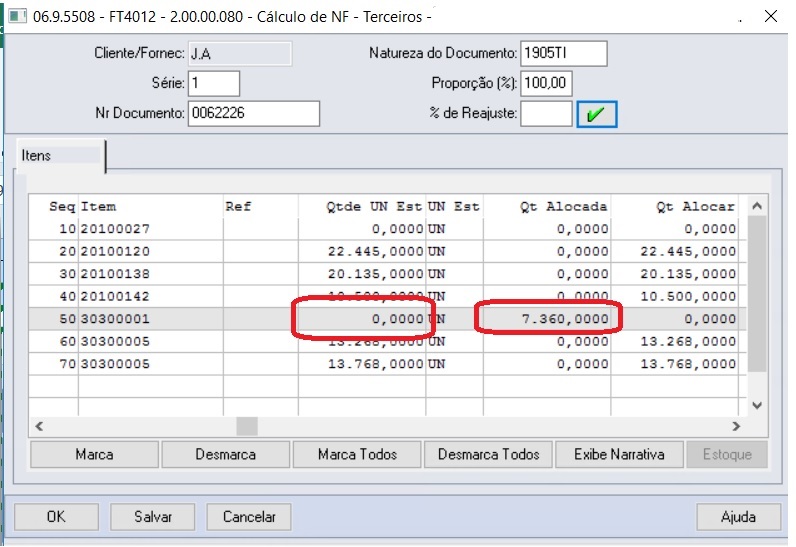This screenshot has height=547, width=796.
Task: Click Qtde value 20.135,0000 in sequence 30
Action: [375, 274]
